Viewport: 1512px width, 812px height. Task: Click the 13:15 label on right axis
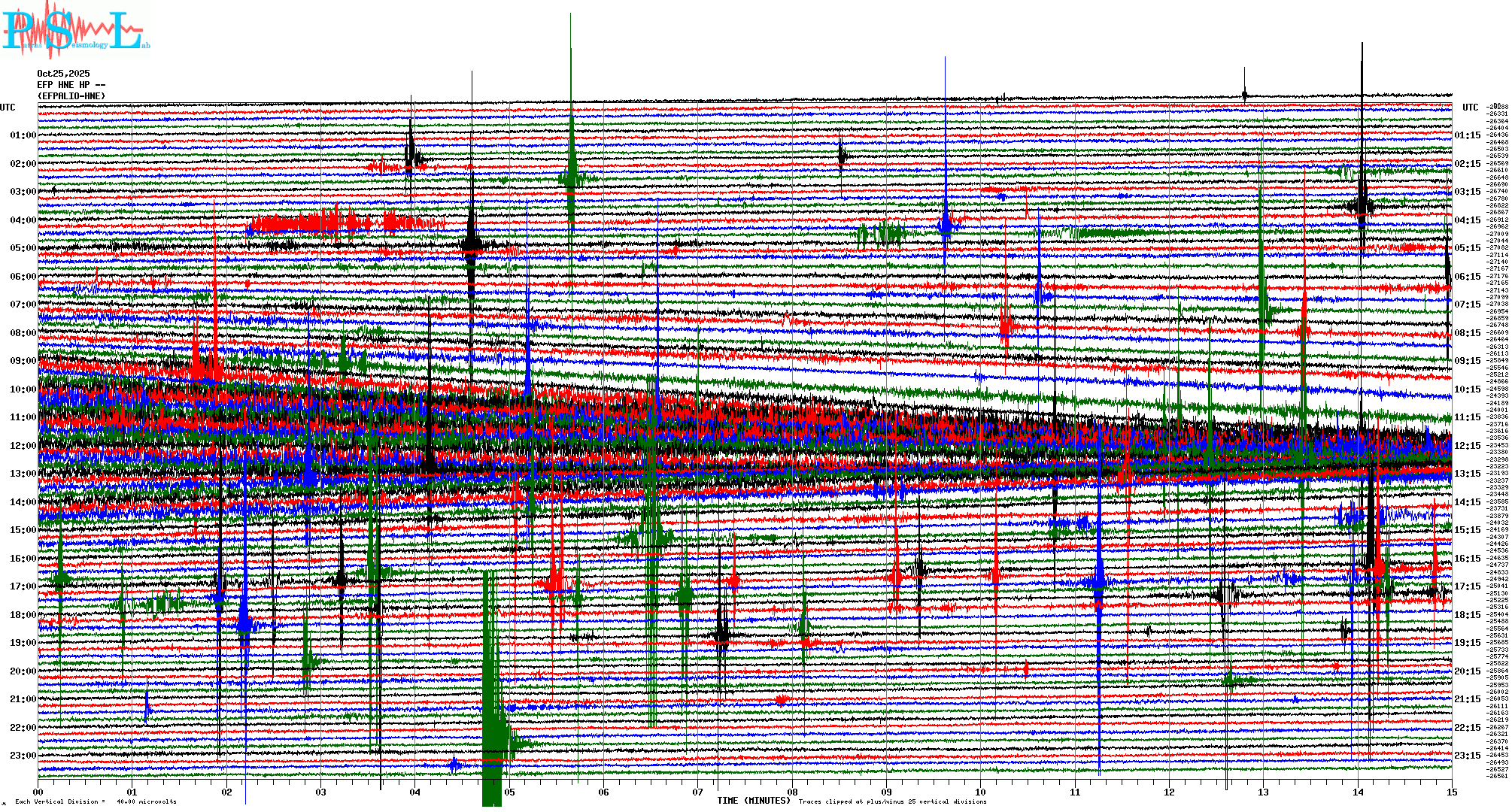tap(1467, 474)
